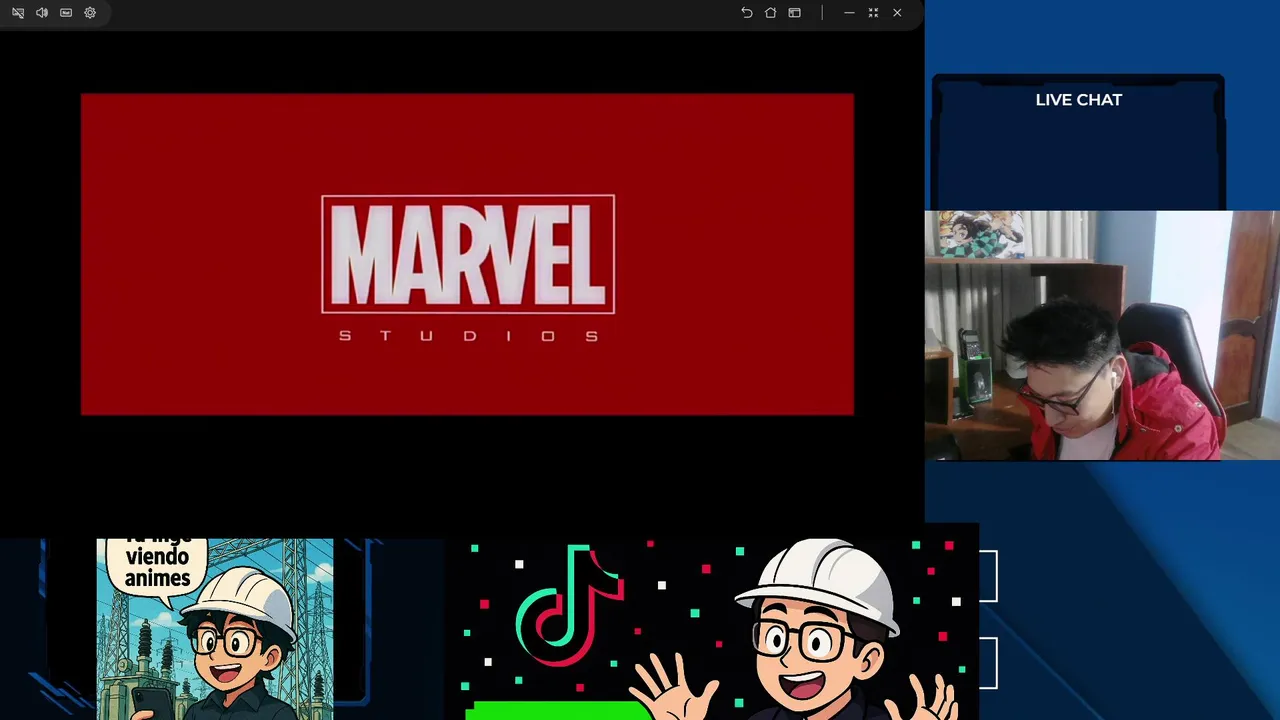The image size is (1280, 720).
Task: Mute the sound using the speaker icon
Action: pyautogui.click(x=42, y=13)
